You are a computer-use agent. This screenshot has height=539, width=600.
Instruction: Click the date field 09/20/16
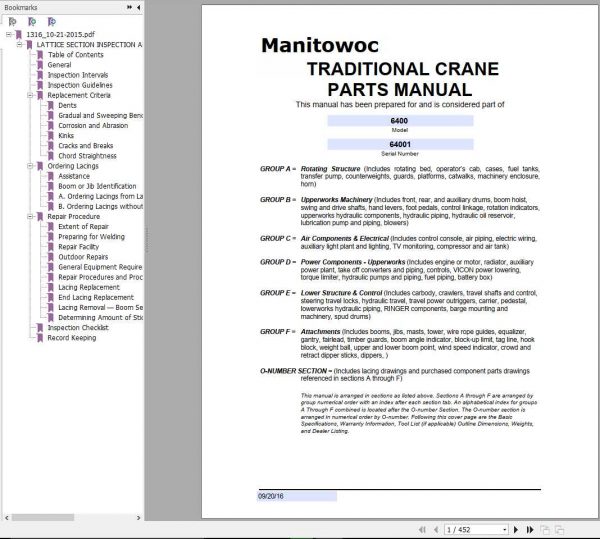click(297, 496)
